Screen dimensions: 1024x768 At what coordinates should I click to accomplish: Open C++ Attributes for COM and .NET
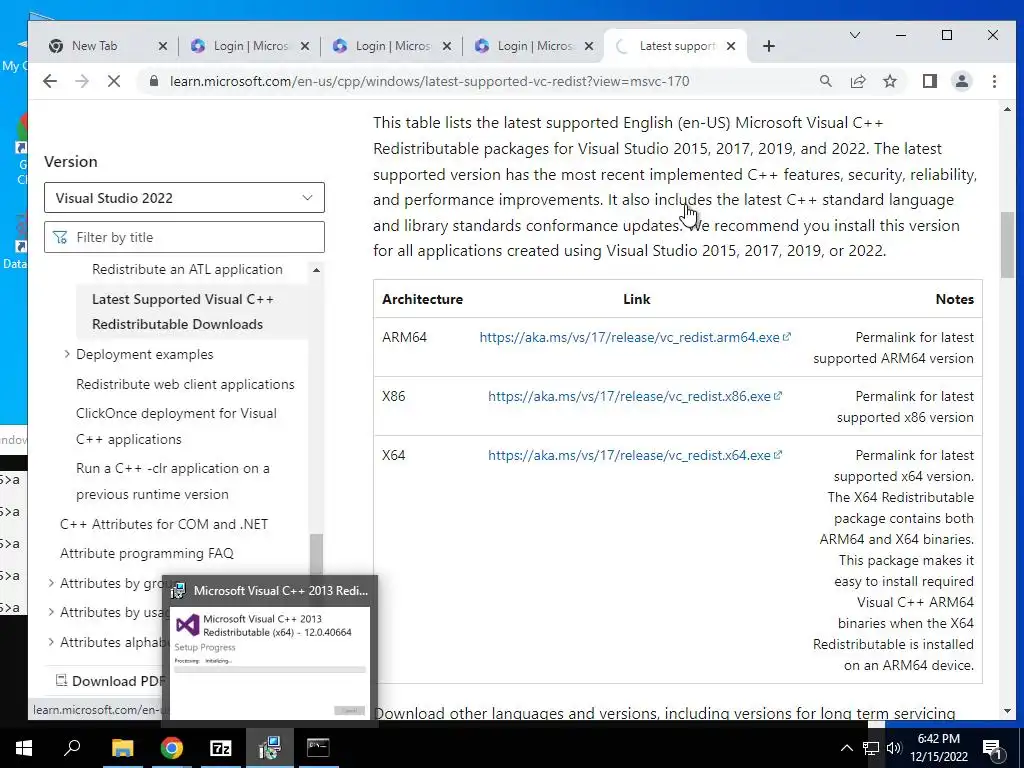164,524
